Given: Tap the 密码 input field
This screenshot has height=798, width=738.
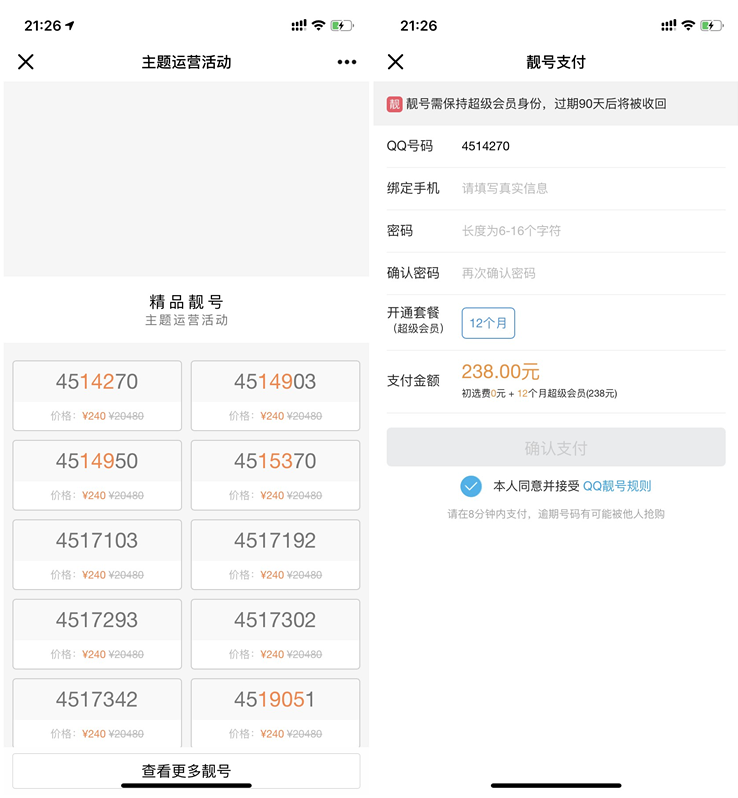Looking at the screenshot, I should pos(556,231).
